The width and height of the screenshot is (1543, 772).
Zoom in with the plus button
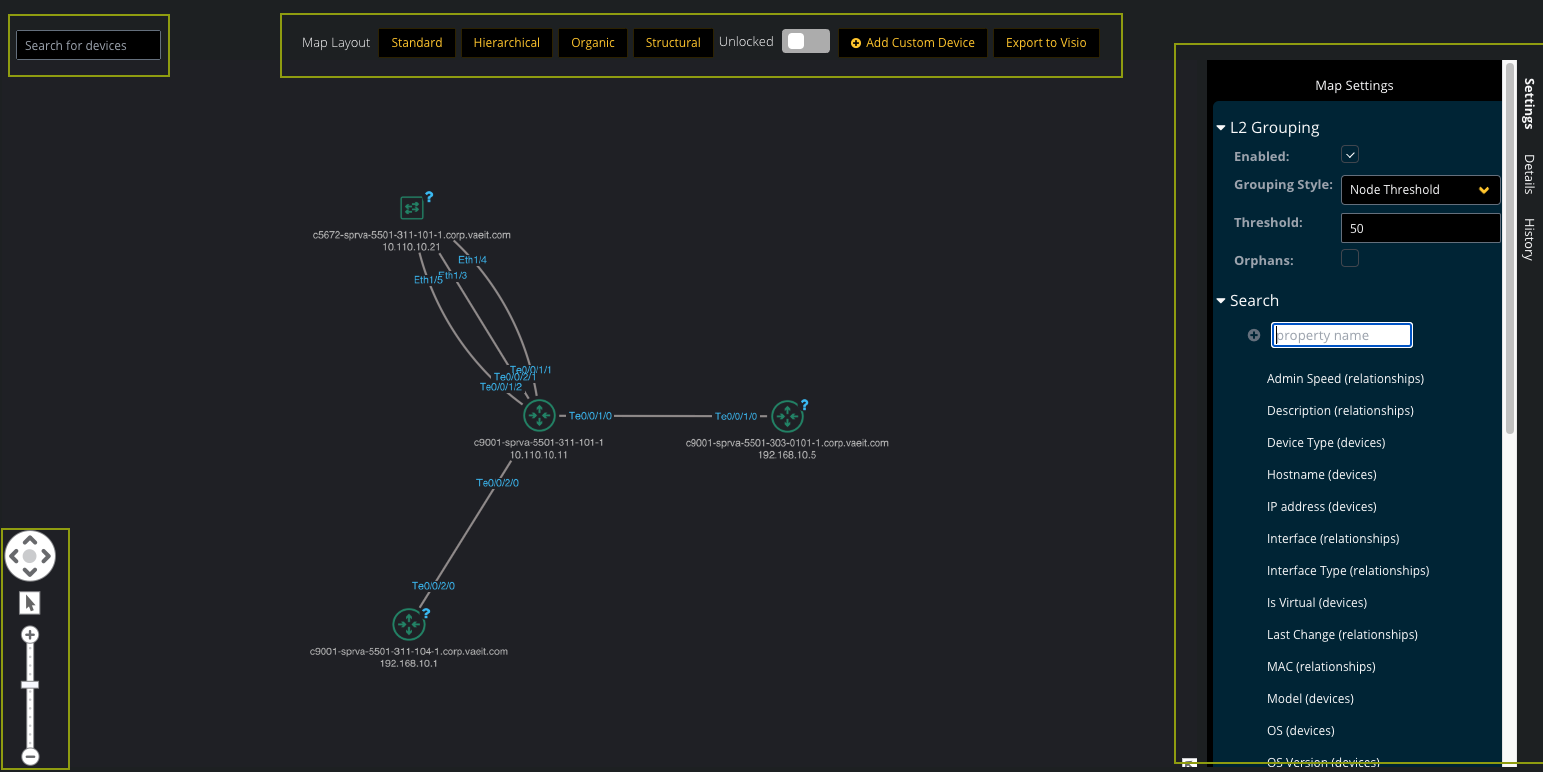point(30,634)
